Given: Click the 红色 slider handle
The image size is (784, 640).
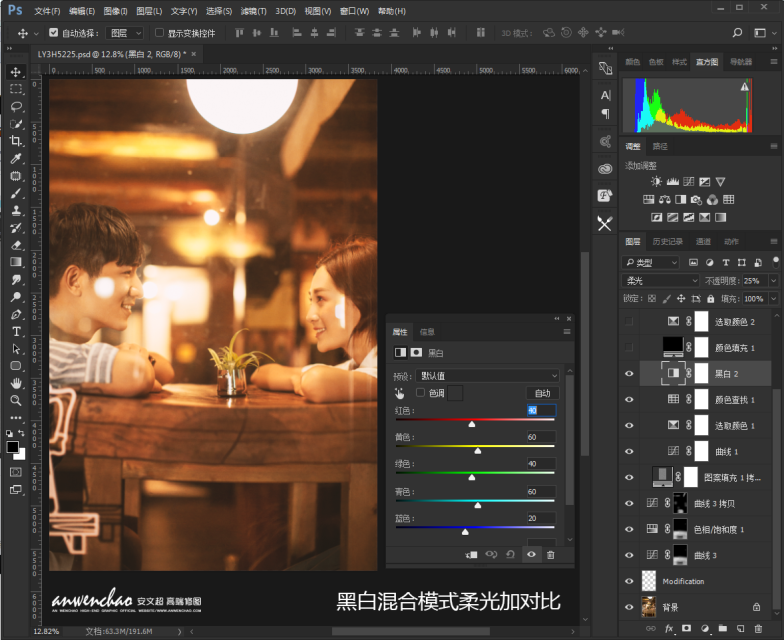Looking at the screenshot, I should tap(472, 424).
